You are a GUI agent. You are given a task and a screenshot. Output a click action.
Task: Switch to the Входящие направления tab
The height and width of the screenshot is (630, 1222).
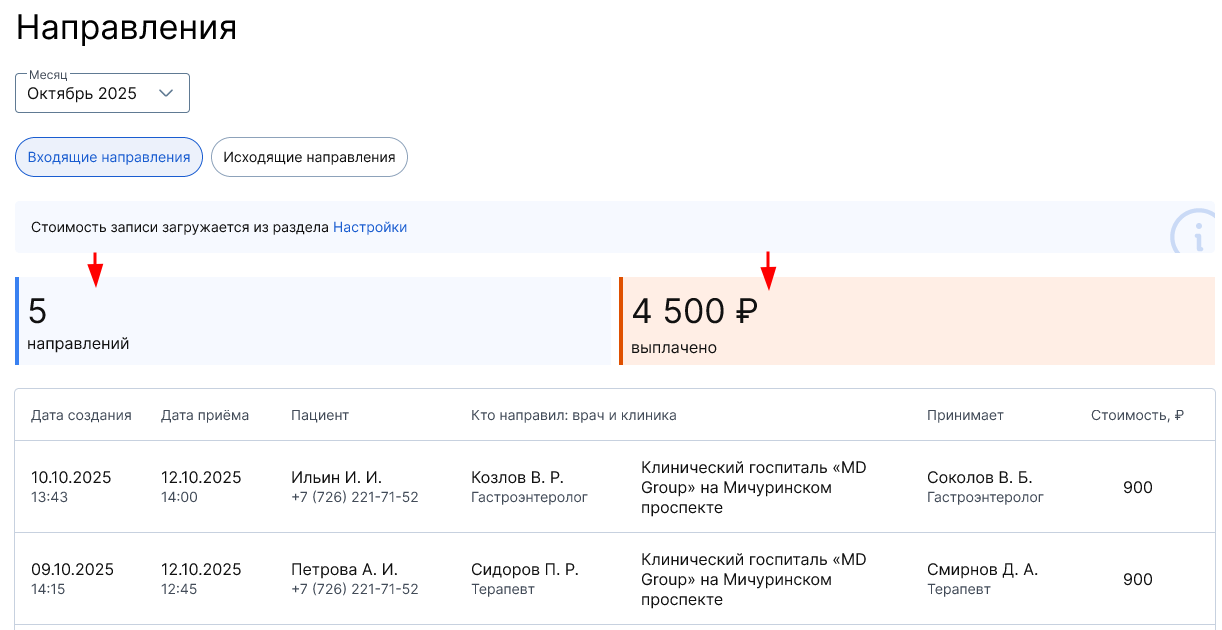tap(109, 157)
